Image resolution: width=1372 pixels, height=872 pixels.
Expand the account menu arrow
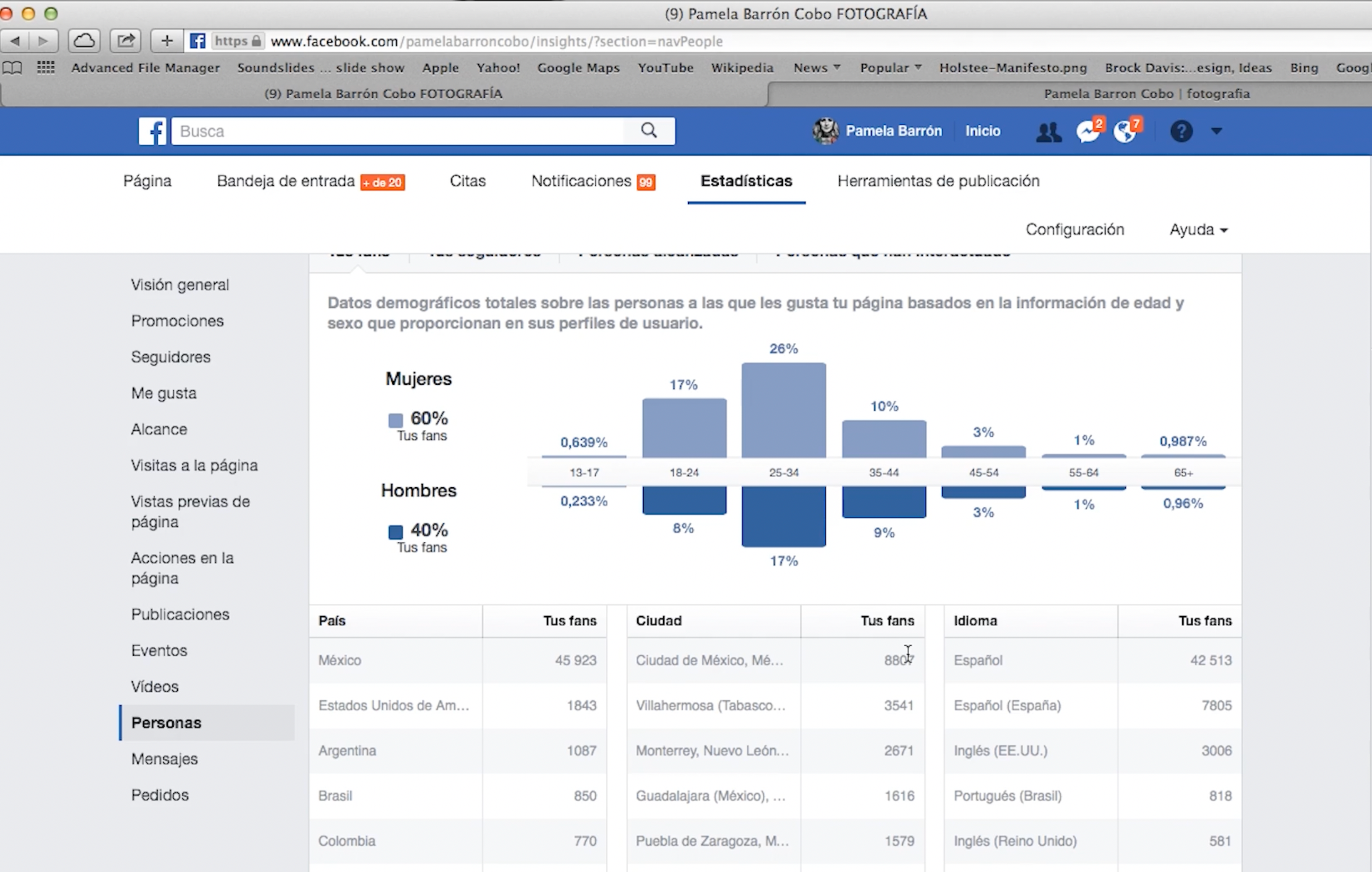point(1217,131)
